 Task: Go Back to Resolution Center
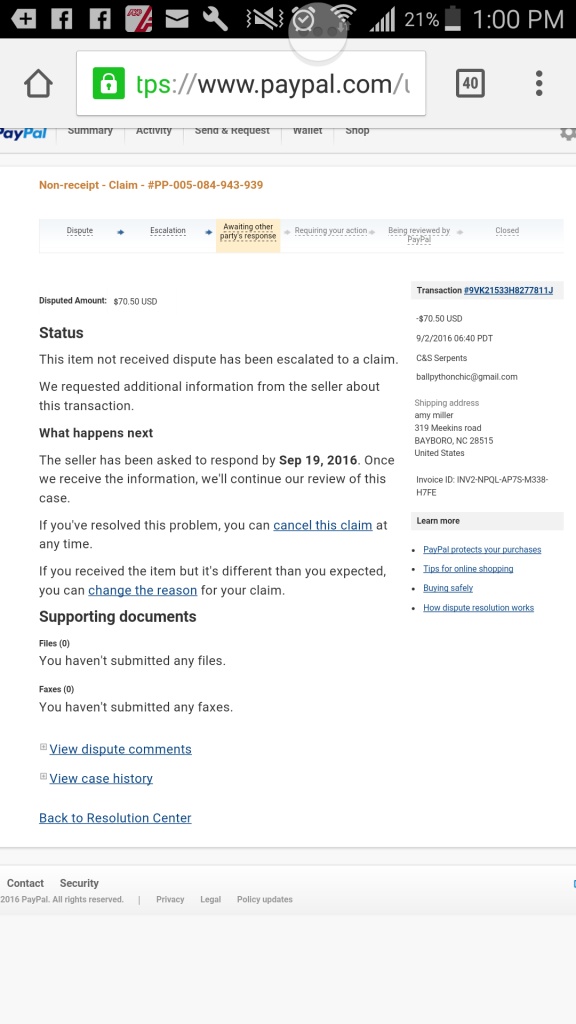[x=115, y=818]
